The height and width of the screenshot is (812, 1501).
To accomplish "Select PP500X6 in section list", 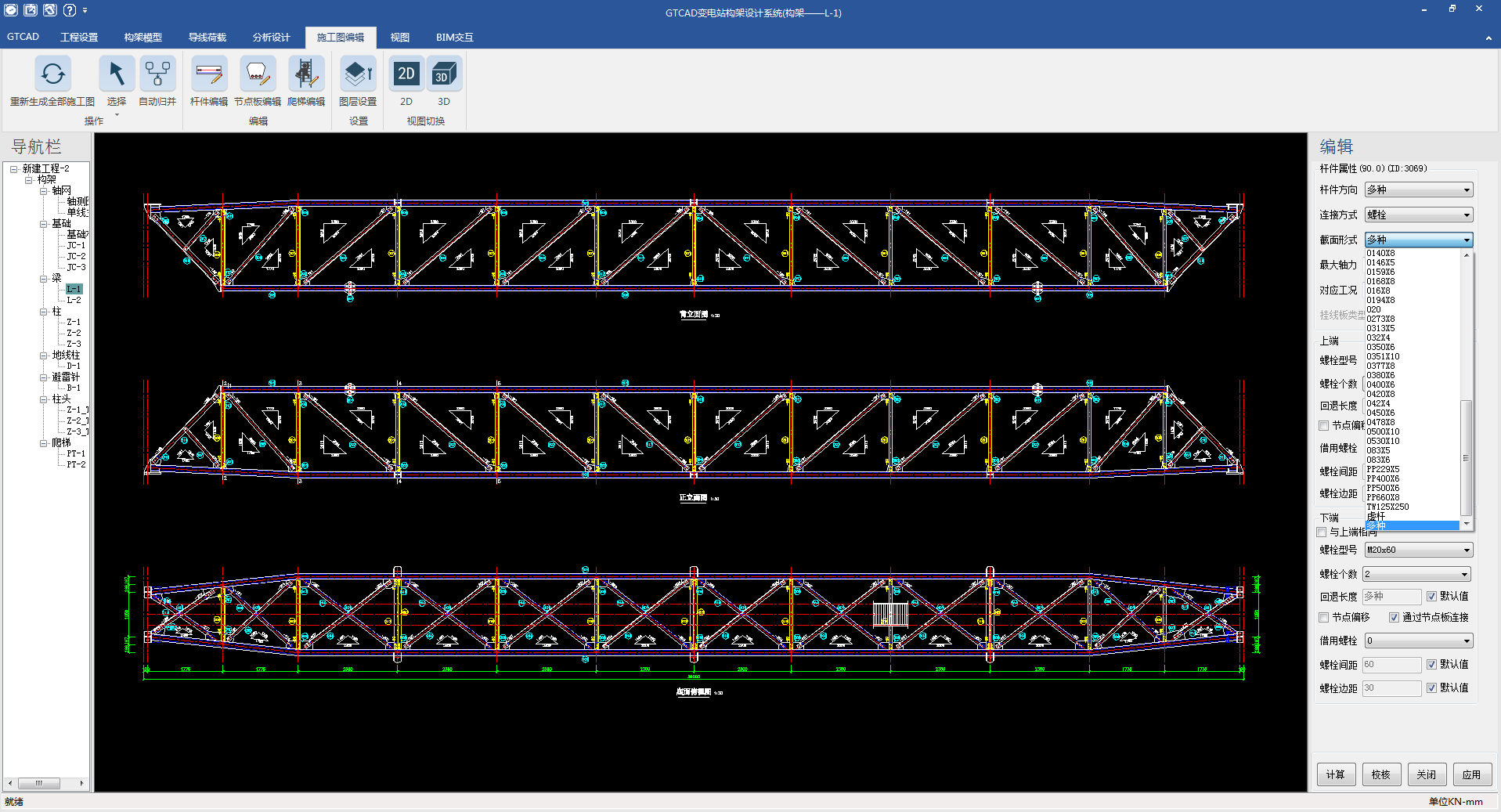I will (x=1383, y=489).
